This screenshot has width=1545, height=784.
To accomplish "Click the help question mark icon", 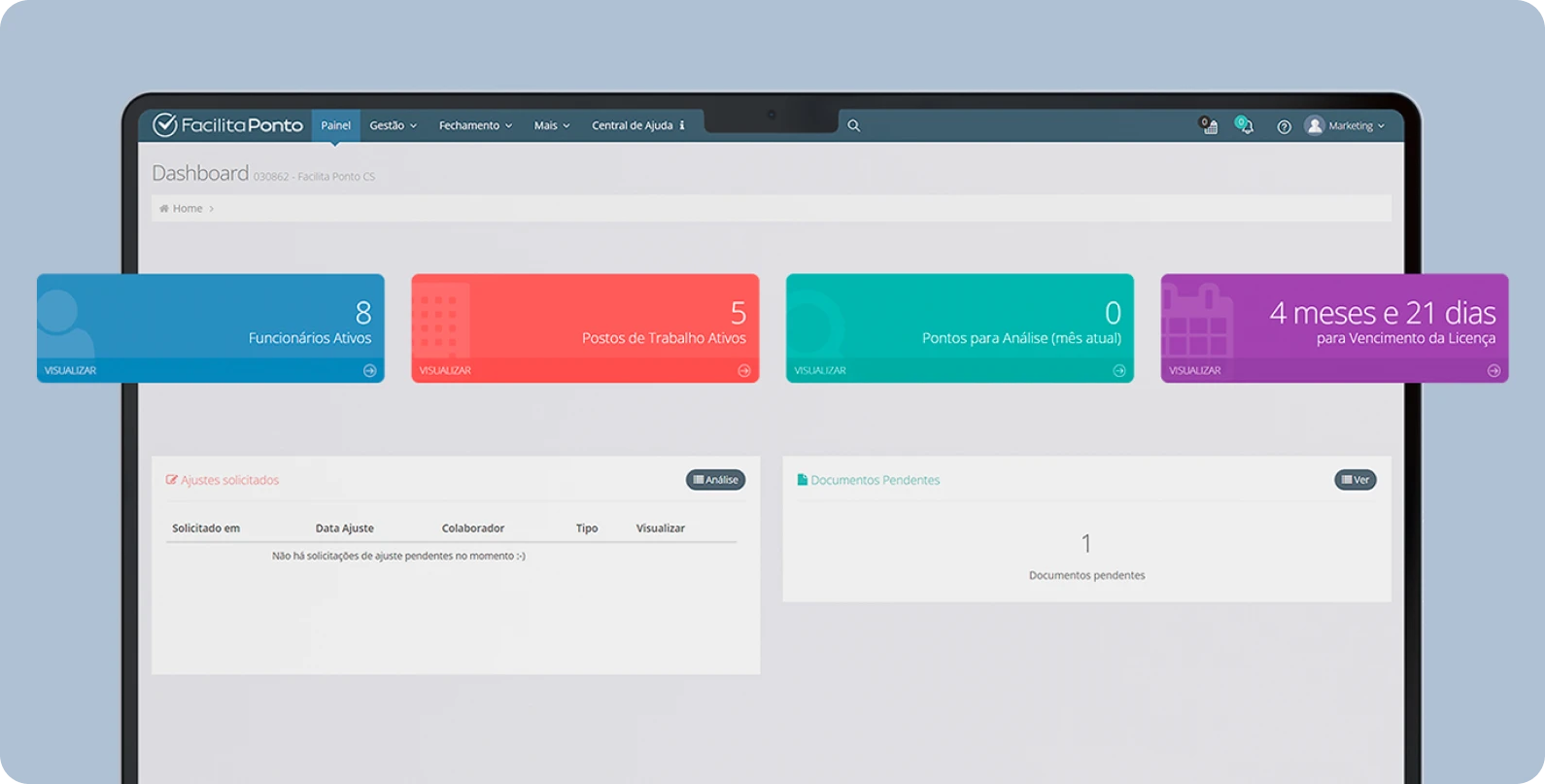I will coord(1284,126).
